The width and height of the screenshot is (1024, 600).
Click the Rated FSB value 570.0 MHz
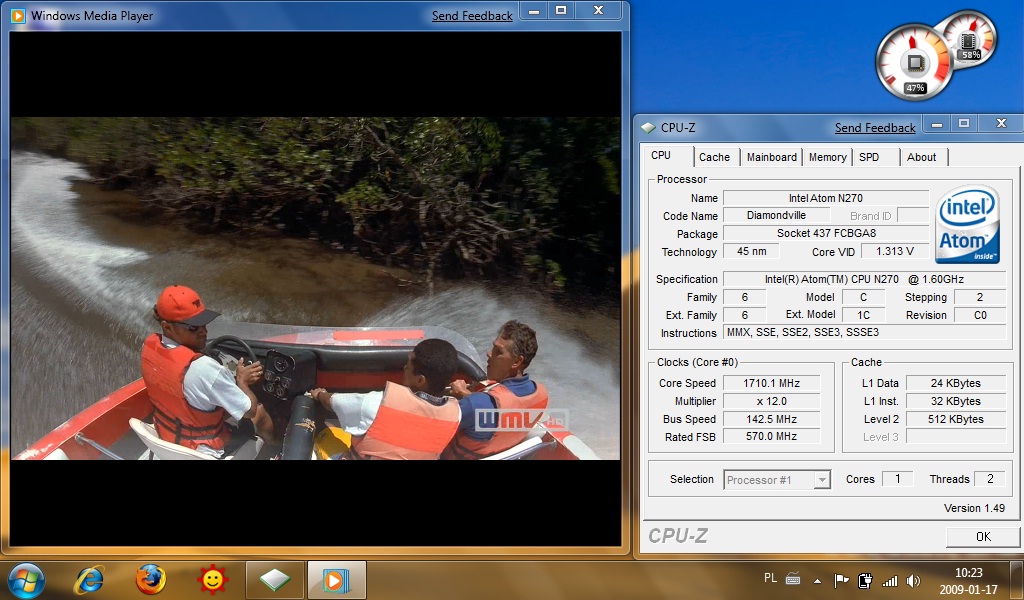click(x=771, y=436)
